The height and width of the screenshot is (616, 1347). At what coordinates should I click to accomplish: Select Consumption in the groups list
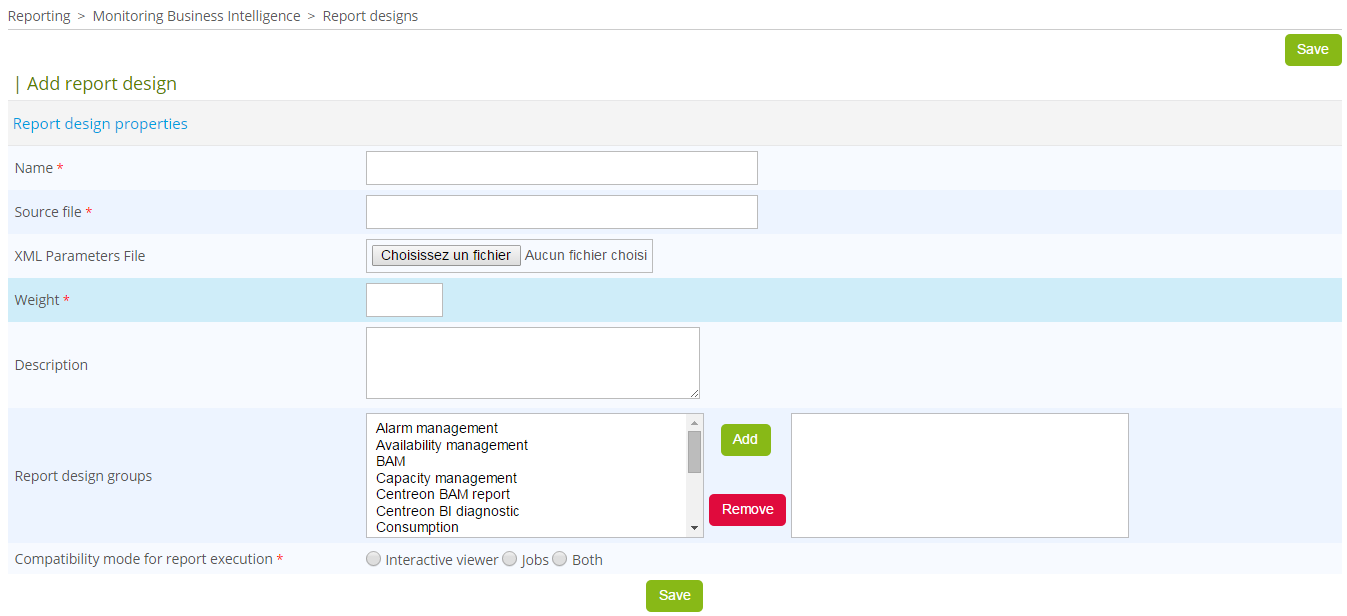pos(417,527)
